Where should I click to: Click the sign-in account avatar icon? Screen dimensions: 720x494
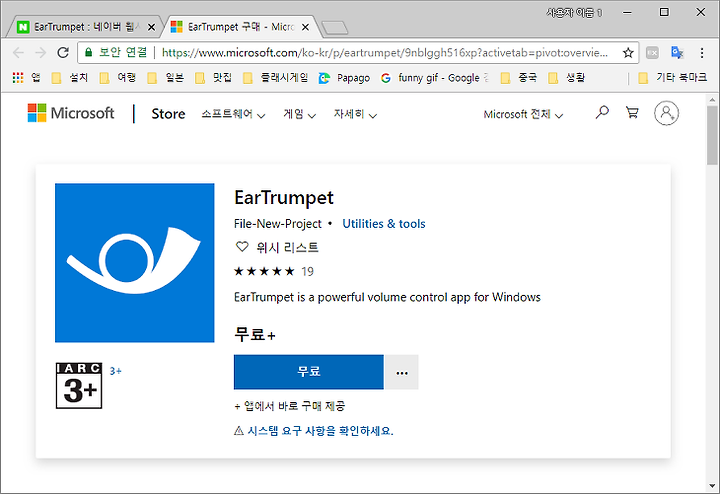pos(666,113)
